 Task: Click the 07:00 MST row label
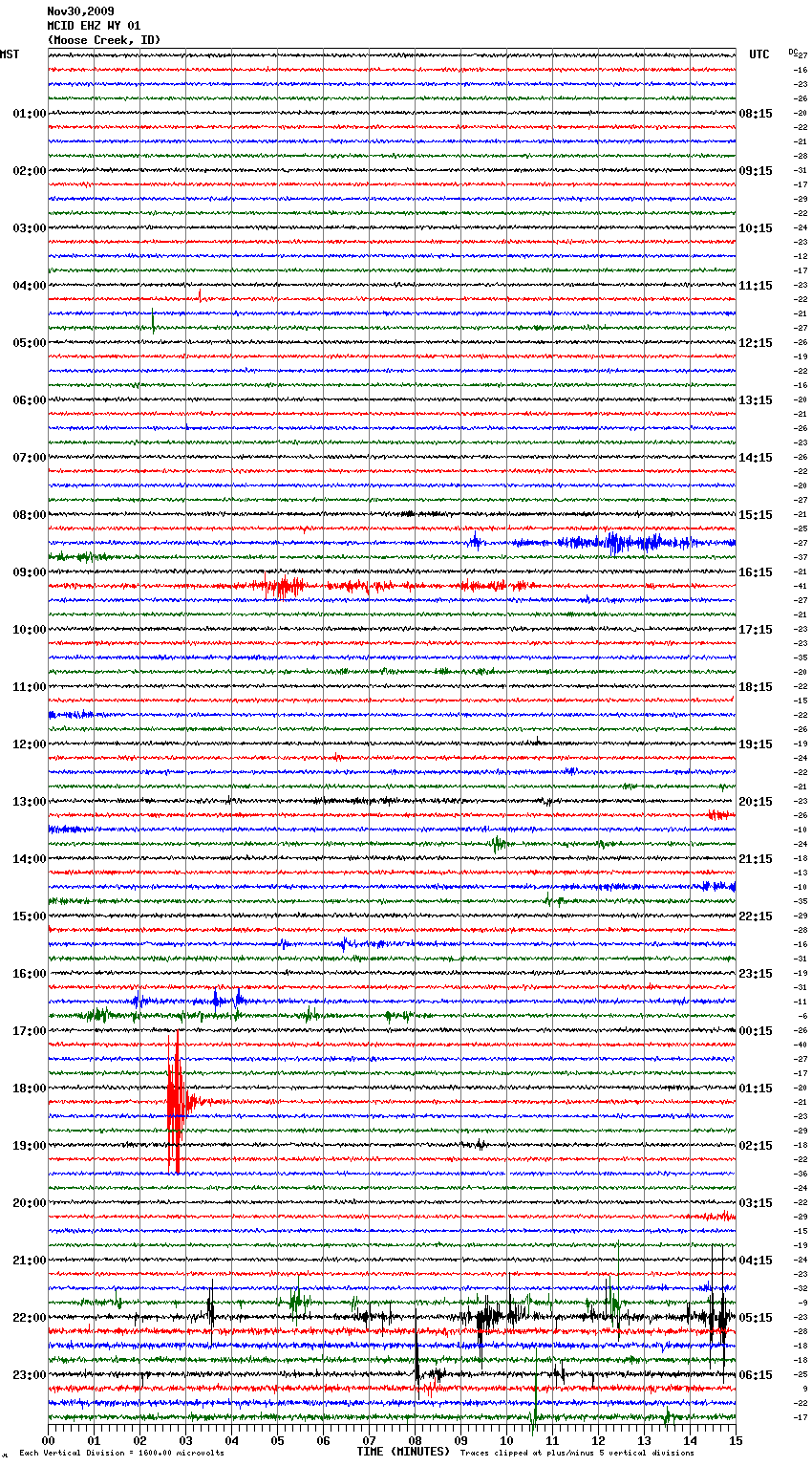pos(30,458)
